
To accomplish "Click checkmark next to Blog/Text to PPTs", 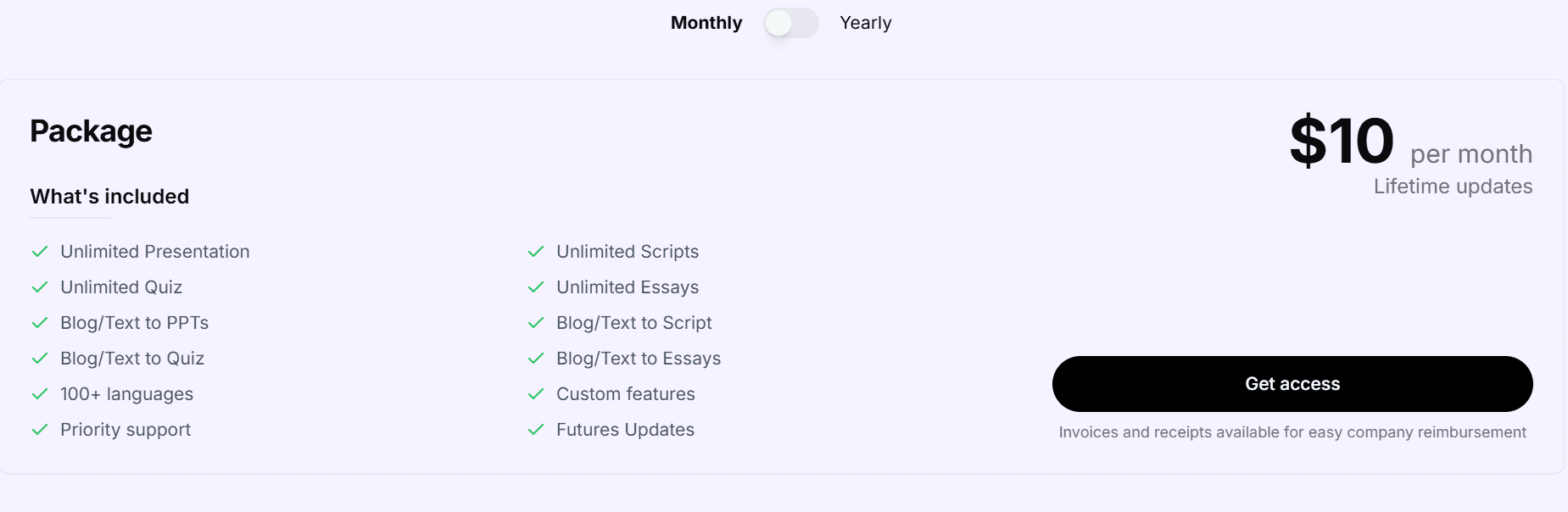I will coord(40,323).
